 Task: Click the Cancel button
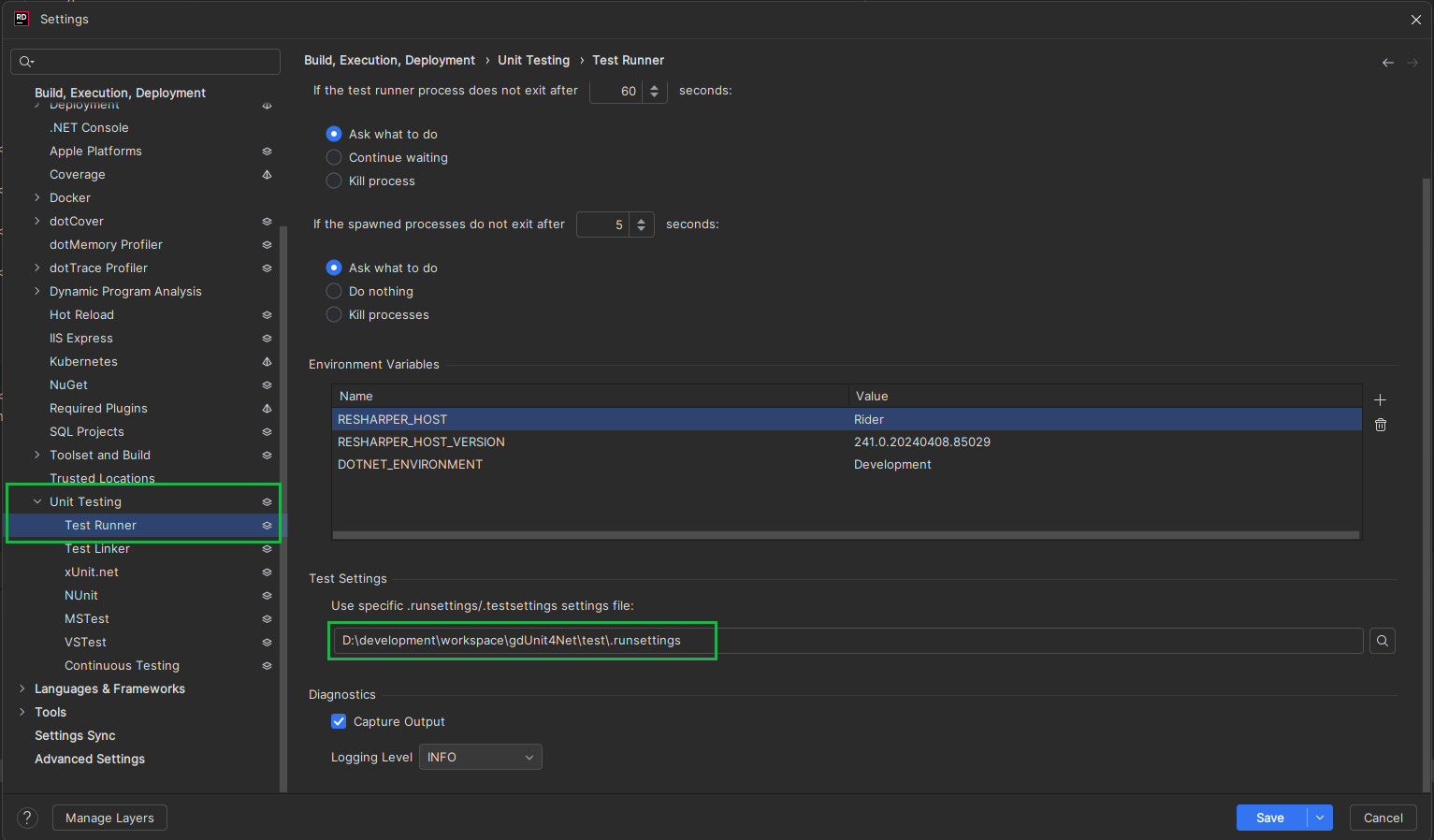tap(1383, 818)
